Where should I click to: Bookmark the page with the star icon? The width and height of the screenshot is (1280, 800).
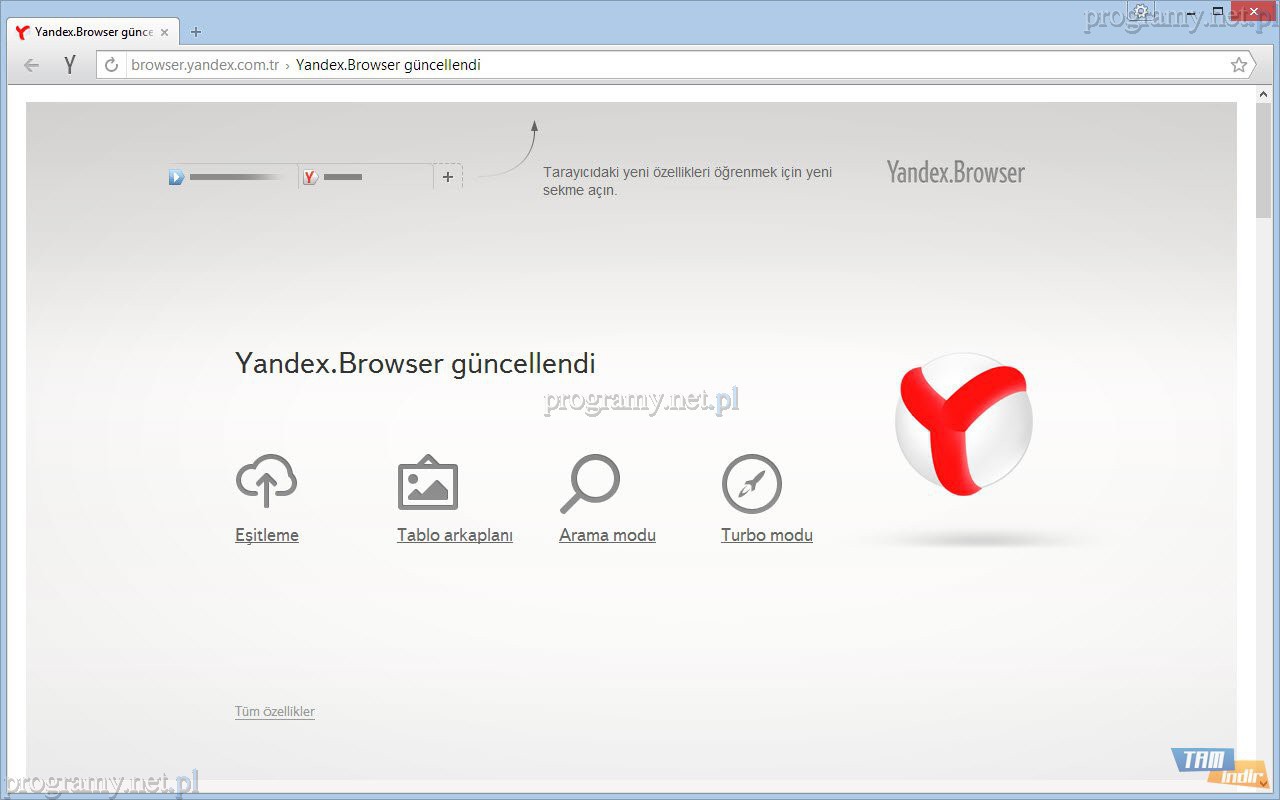tap(1239, 65)
